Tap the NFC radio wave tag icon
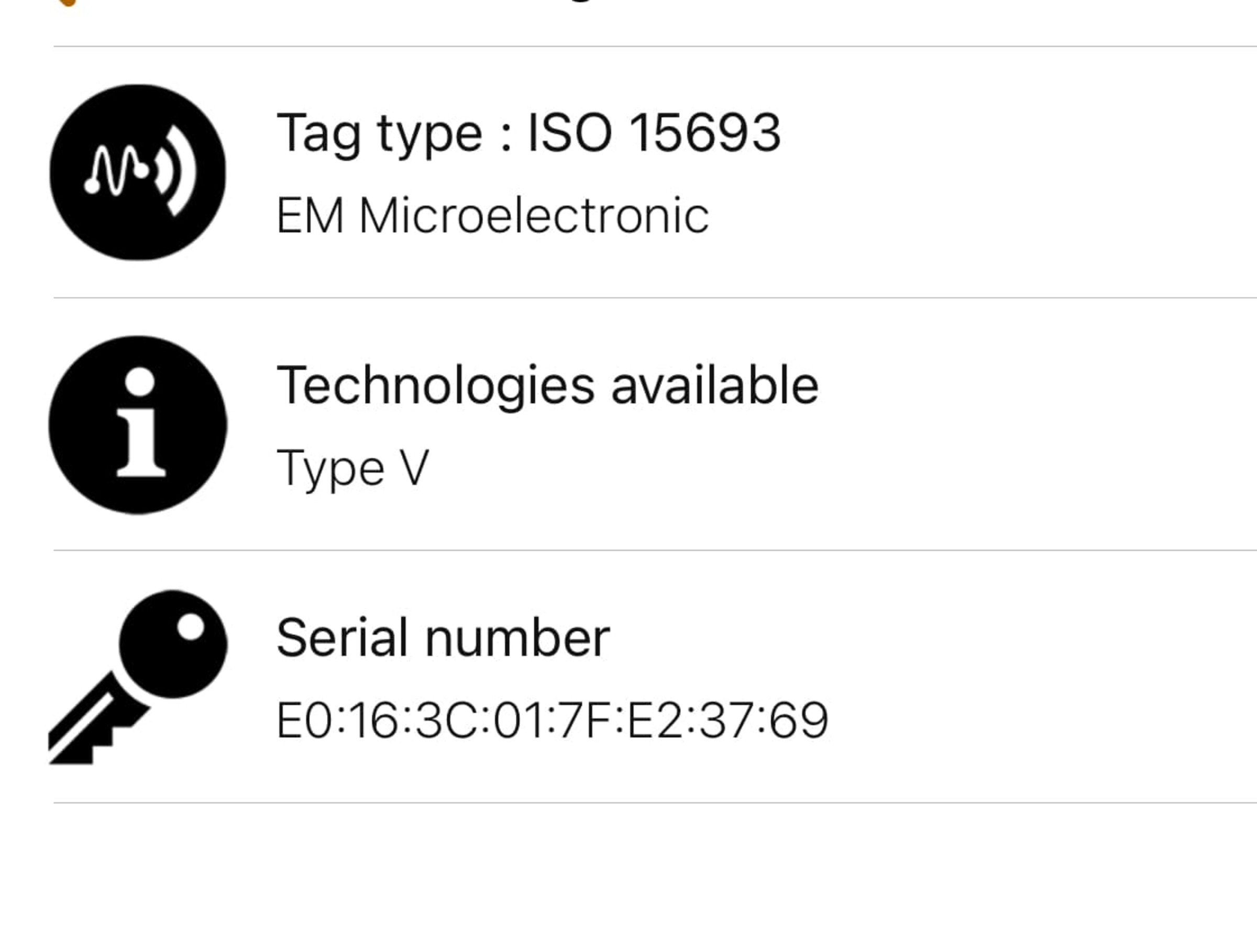1257x952 pixels. [x=138, y=172]
